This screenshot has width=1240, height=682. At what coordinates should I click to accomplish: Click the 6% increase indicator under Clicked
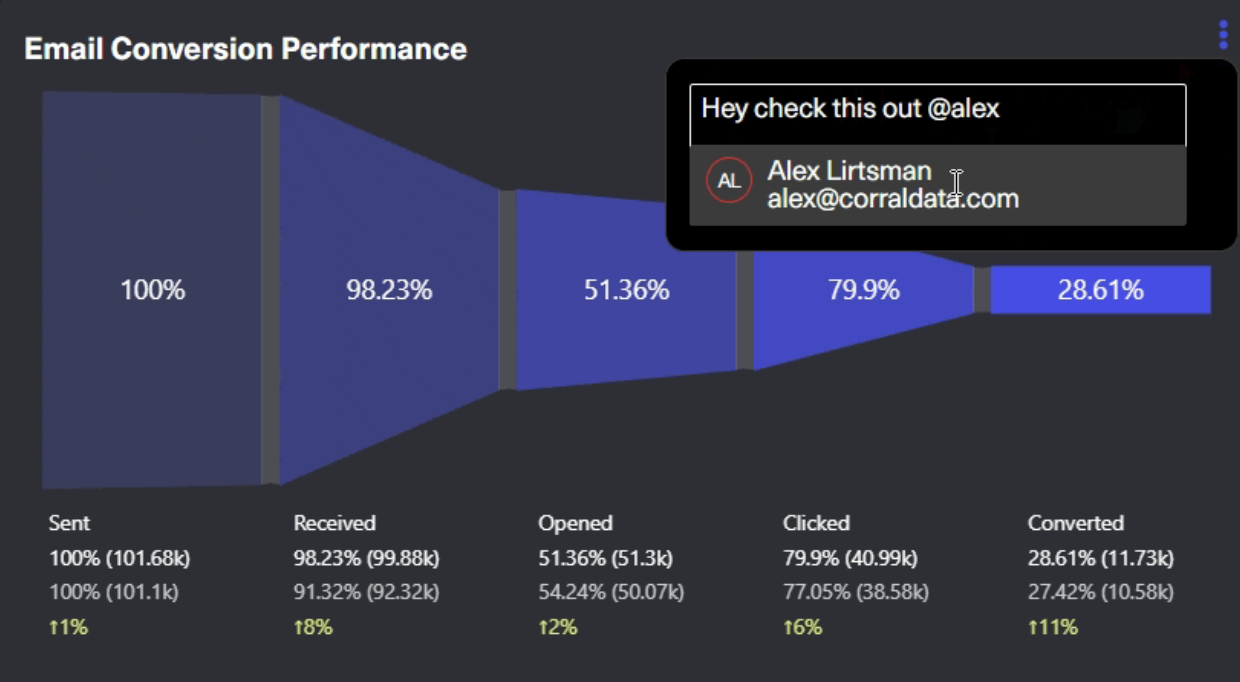(x=802, y=627)
